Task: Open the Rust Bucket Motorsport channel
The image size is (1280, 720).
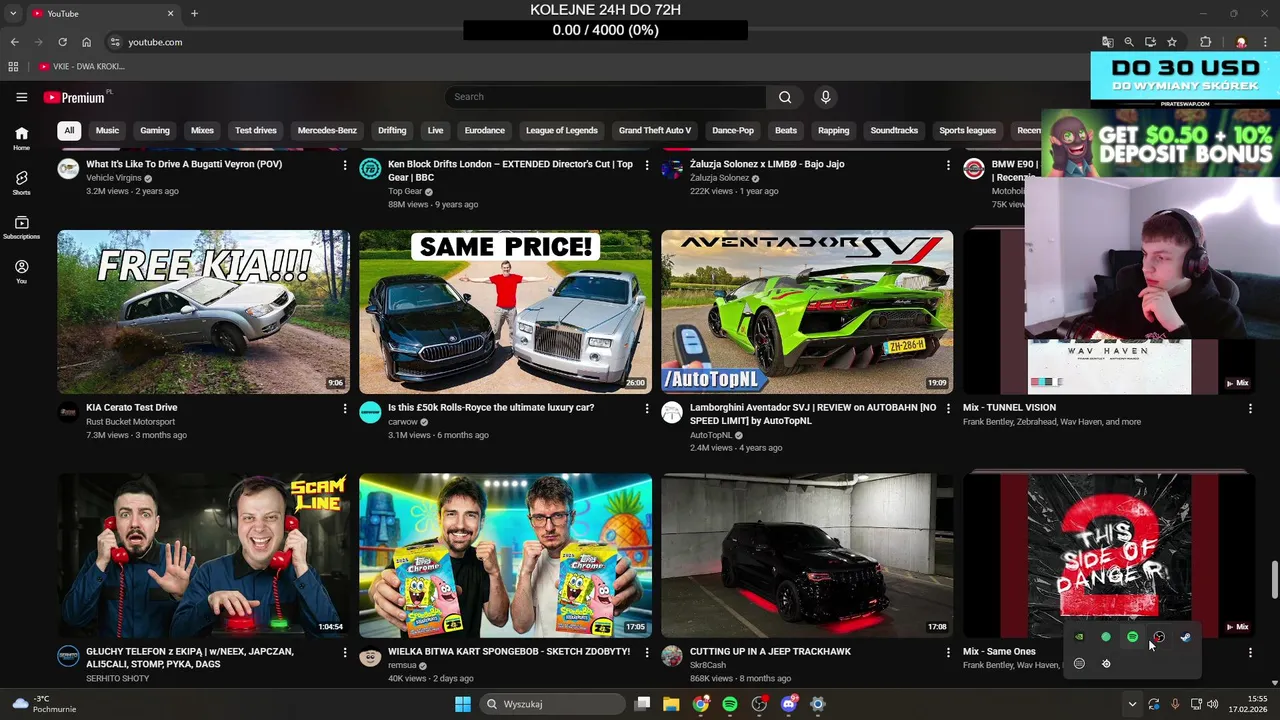Action: (x=131, y=422)
